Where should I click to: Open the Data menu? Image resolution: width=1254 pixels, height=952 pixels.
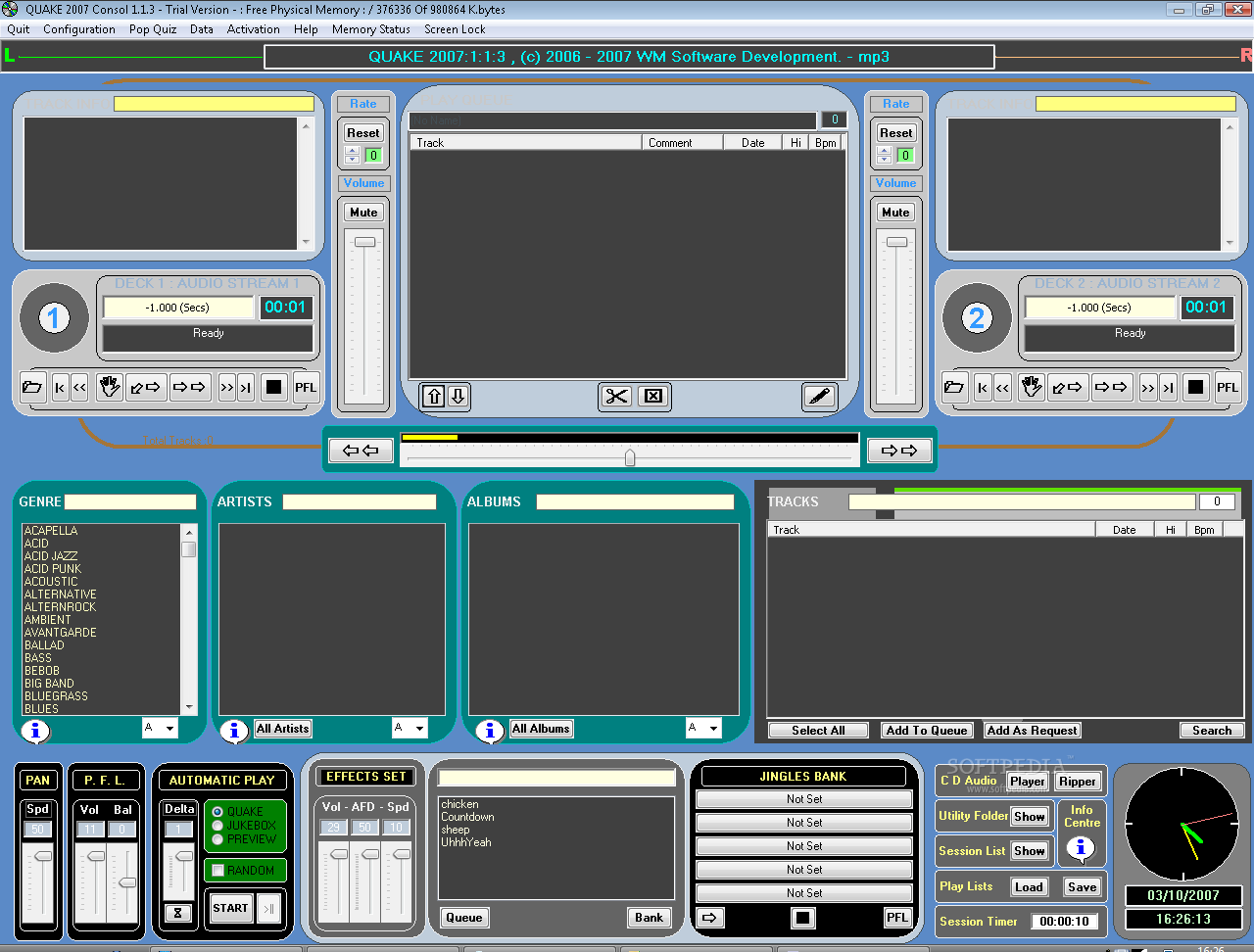[202, 29]
